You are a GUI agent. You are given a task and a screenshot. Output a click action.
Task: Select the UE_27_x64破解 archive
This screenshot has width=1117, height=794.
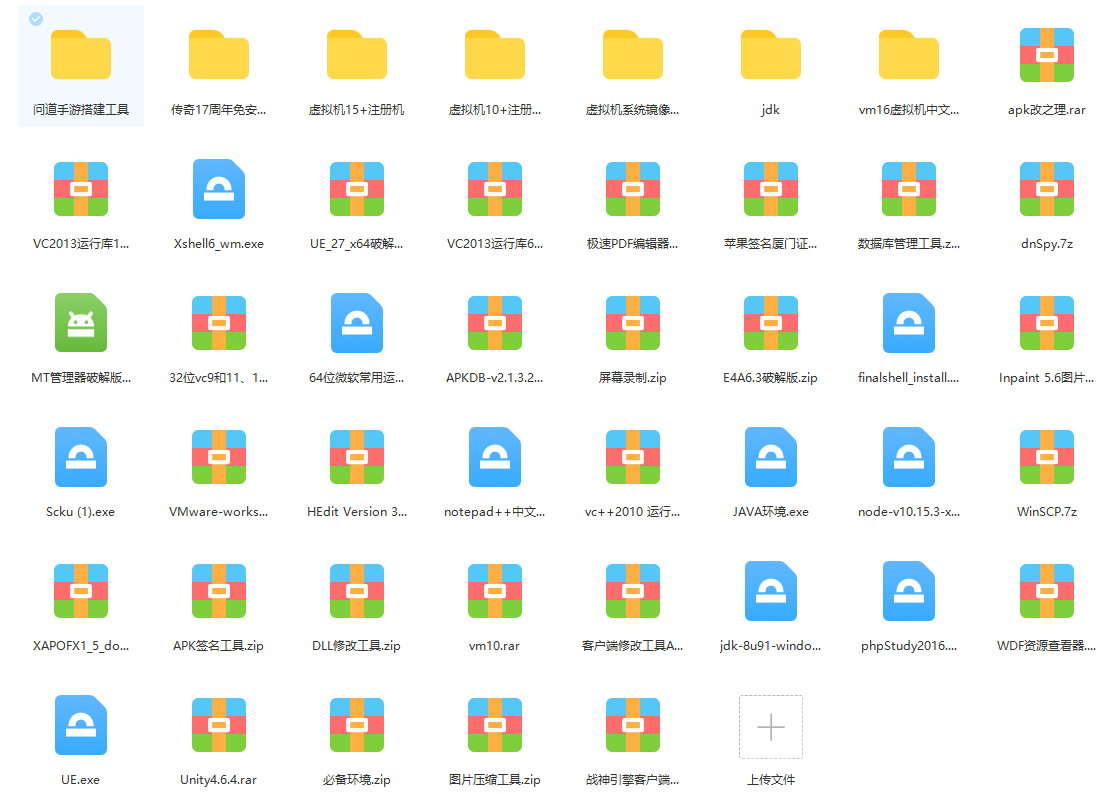point(357,189)
